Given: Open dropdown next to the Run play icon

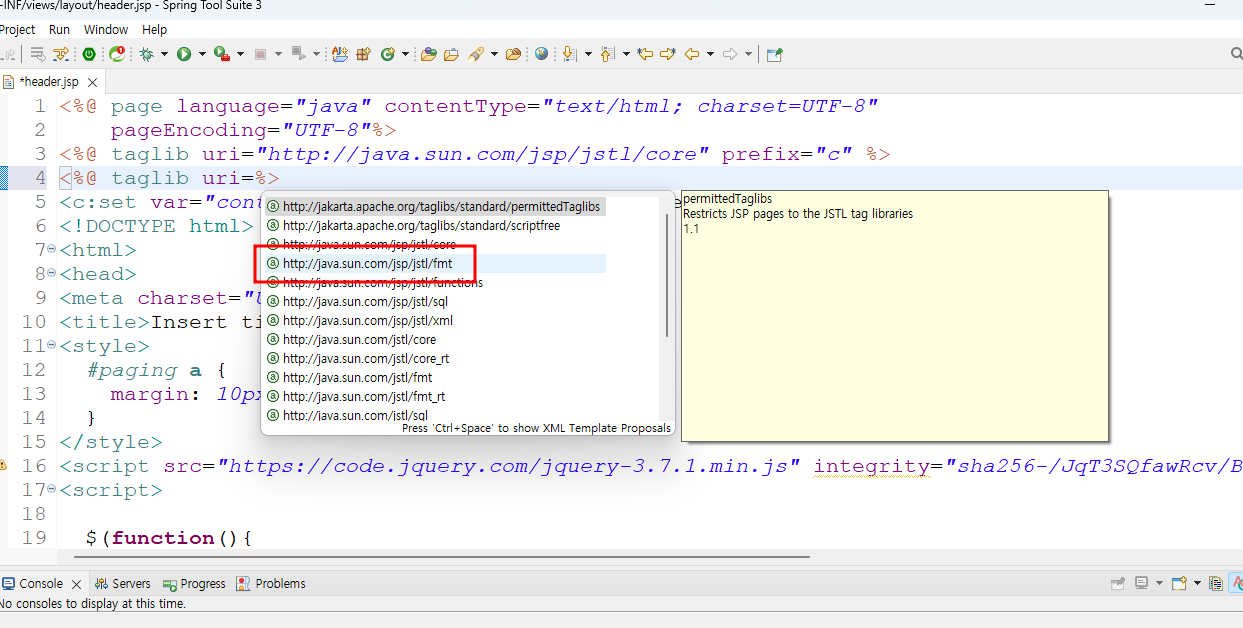Looking at the screenshot, I should 202,54.
